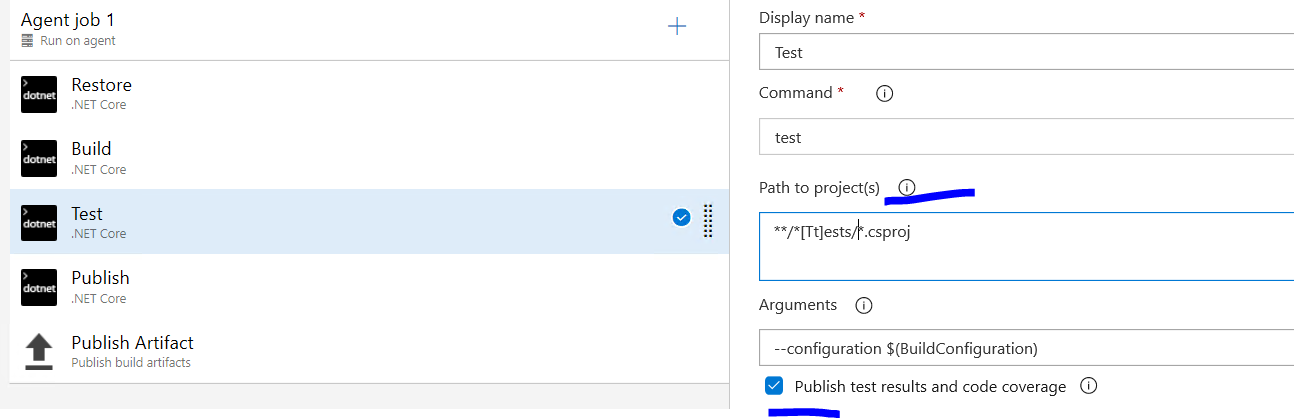The height and width of the screenshot is (418, 1294).
Task: Open the Arguments info icon
Action: pos(864,305)
